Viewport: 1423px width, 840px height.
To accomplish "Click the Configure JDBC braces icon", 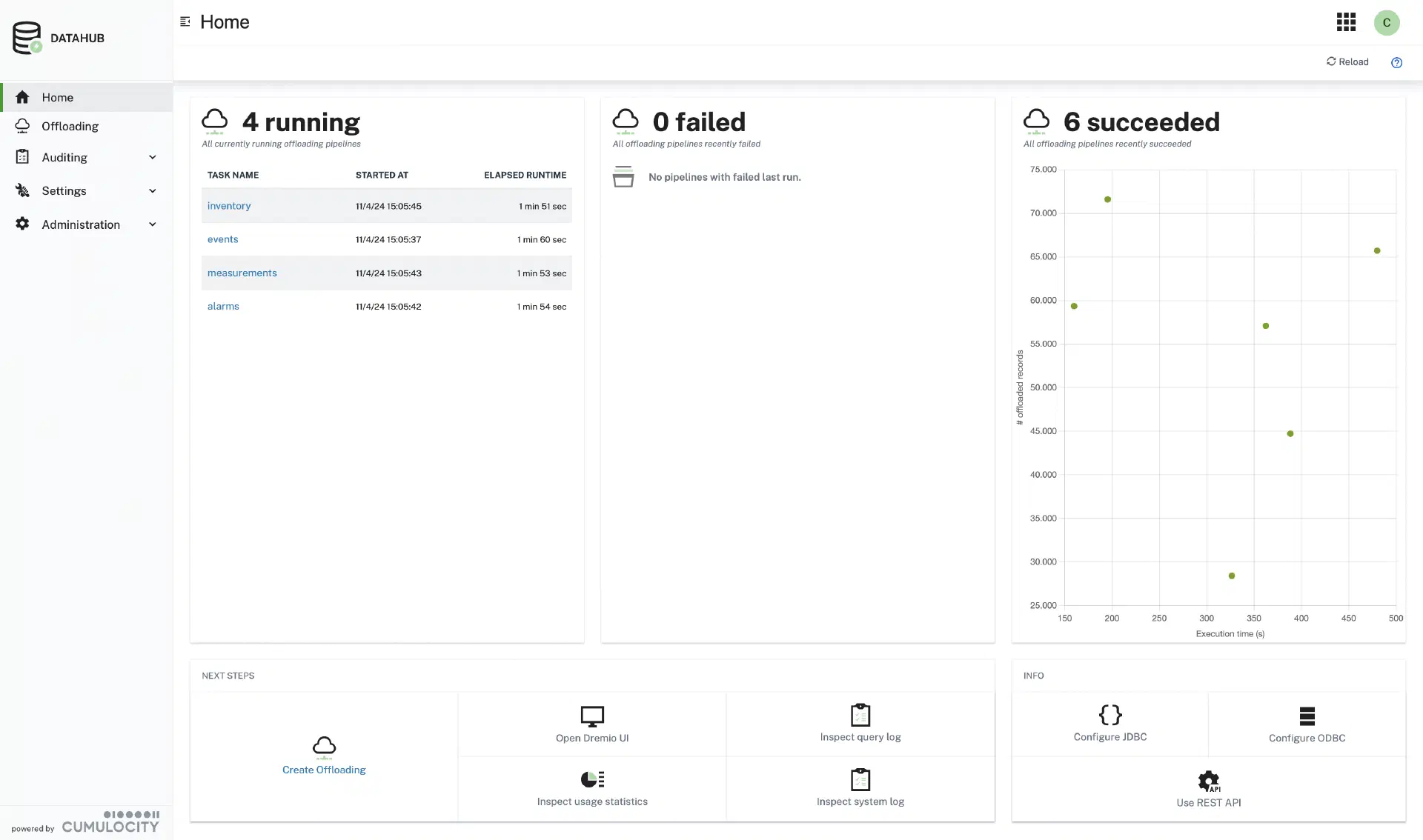I will (1109, 715).
